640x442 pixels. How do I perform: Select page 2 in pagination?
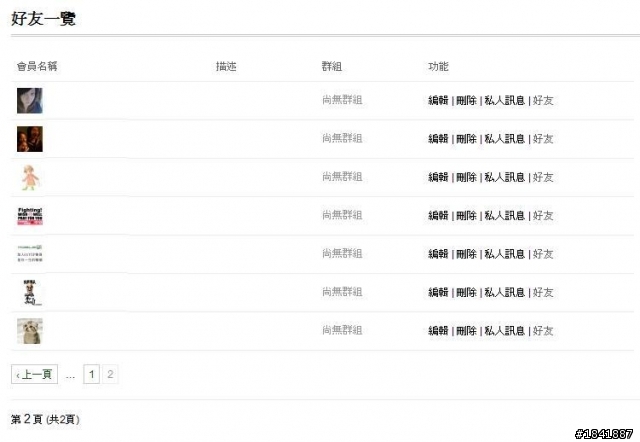pos(110,374)
